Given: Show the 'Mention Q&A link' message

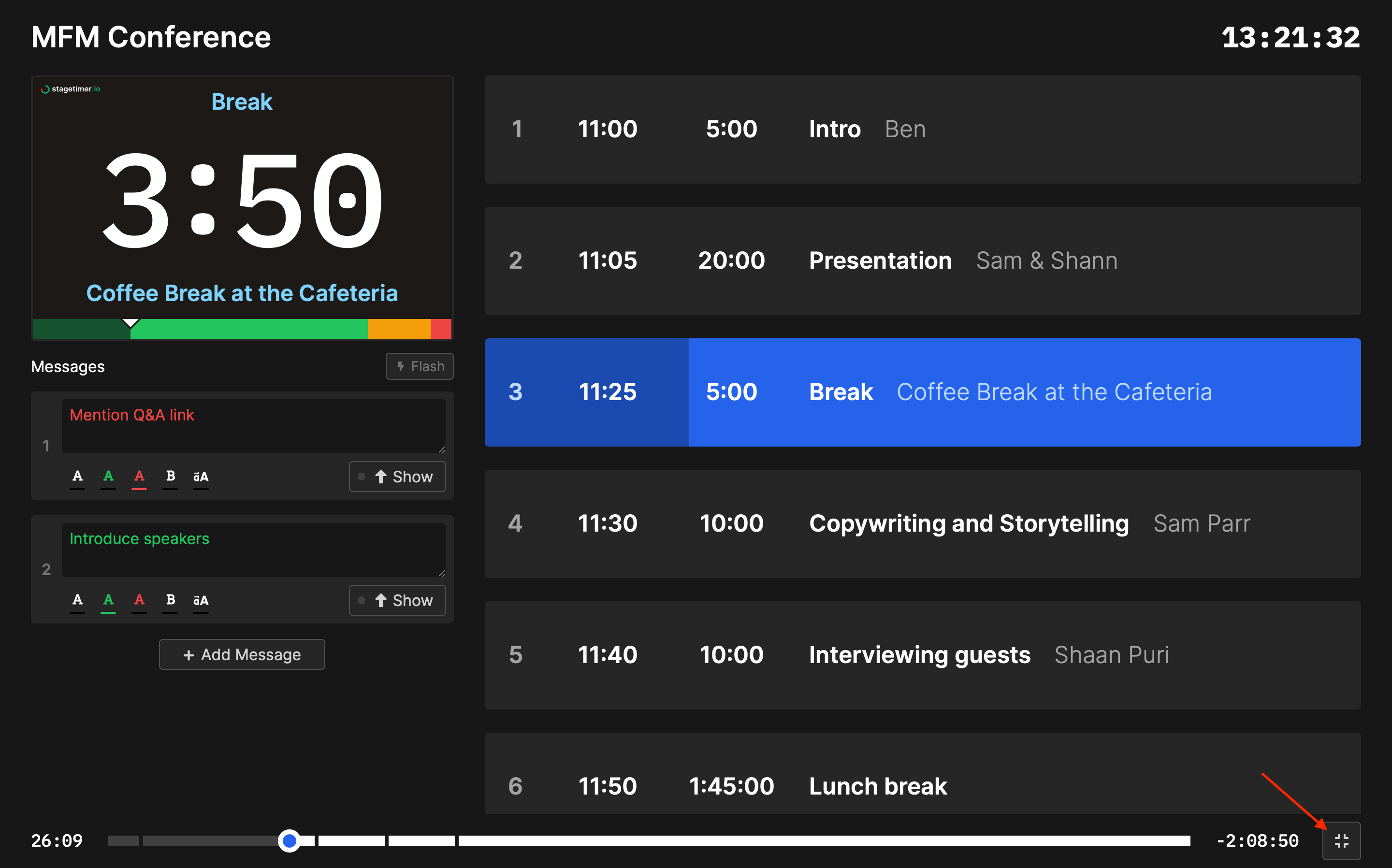Looking at the screenshot, I should click(x=397, y=477).
